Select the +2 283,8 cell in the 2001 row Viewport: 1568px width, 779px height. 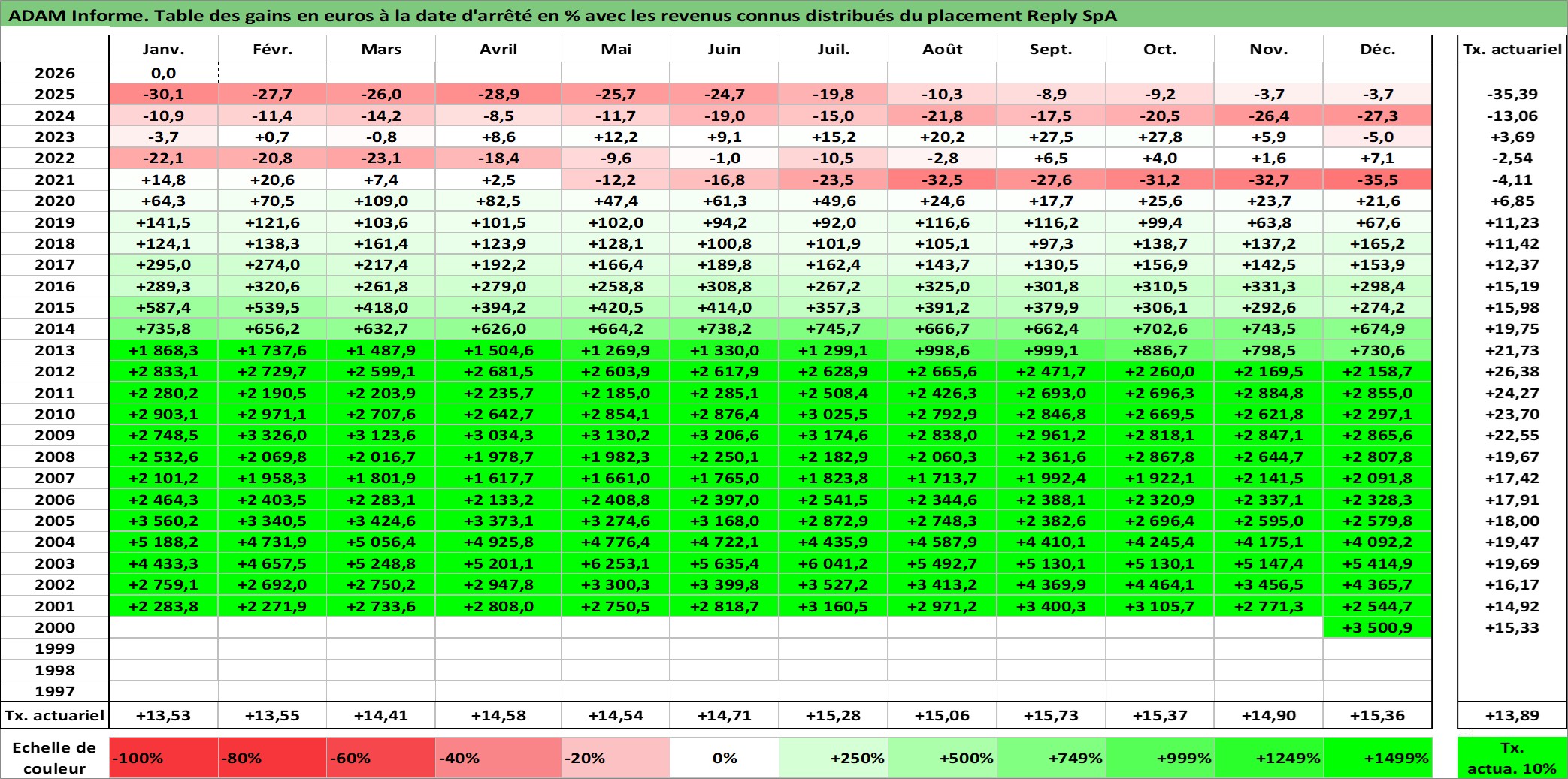[x=163, y=606]
